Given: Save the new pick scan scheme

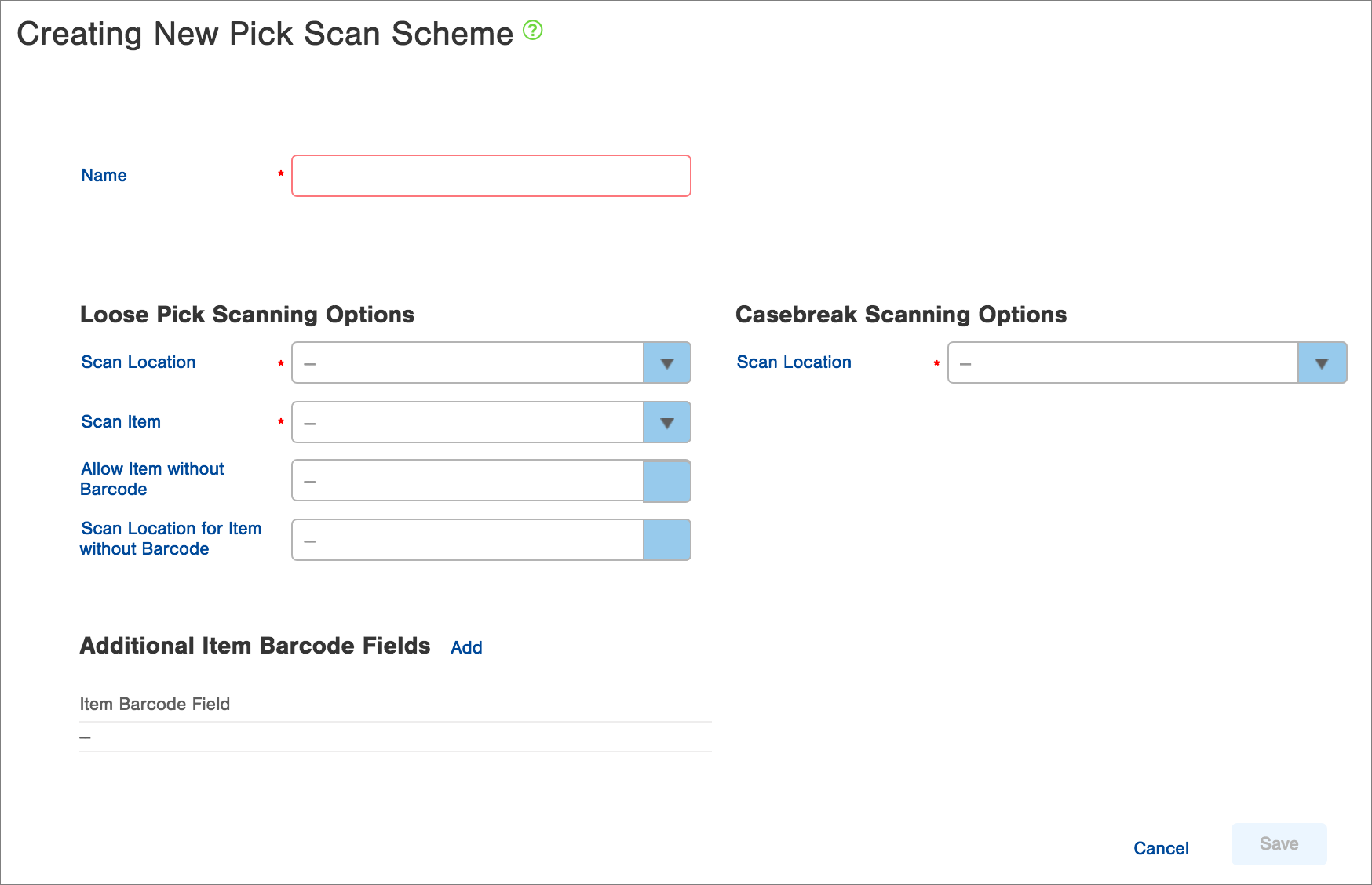Looking at the screenshot, I should [x=1278, y=844].
